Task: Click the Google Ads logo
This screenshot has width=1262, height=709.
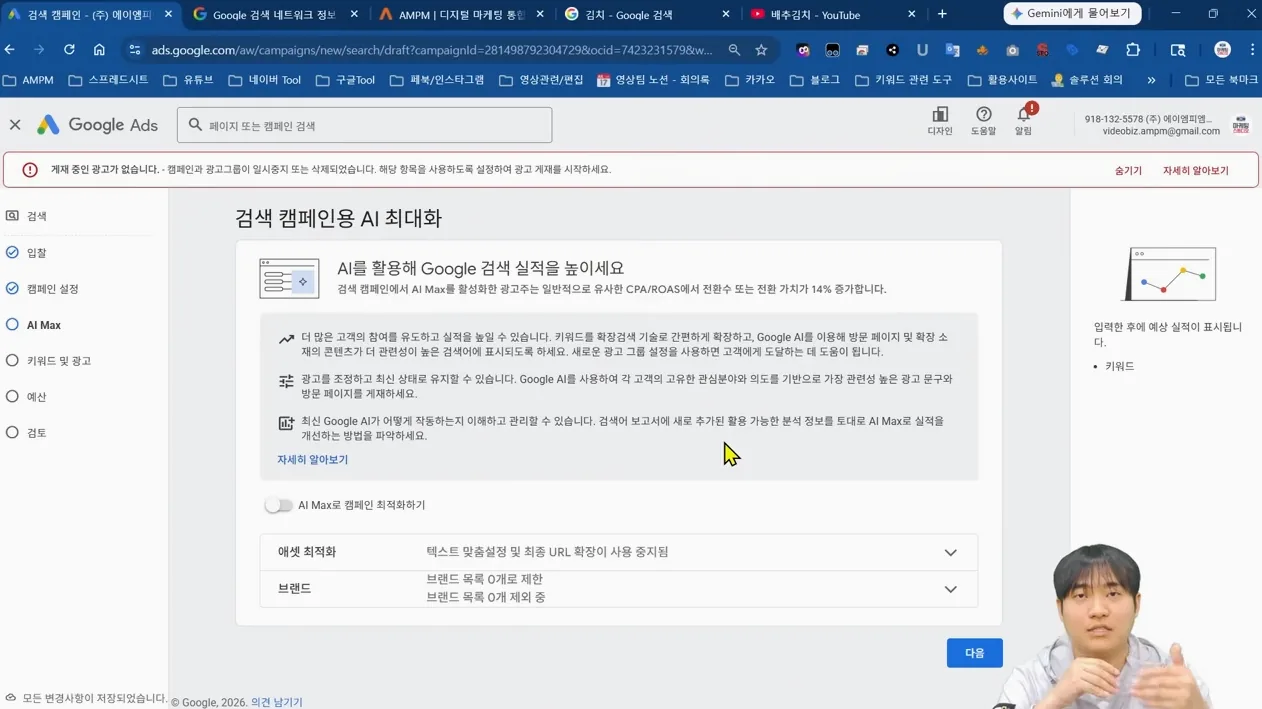Action: click(97, 125)
